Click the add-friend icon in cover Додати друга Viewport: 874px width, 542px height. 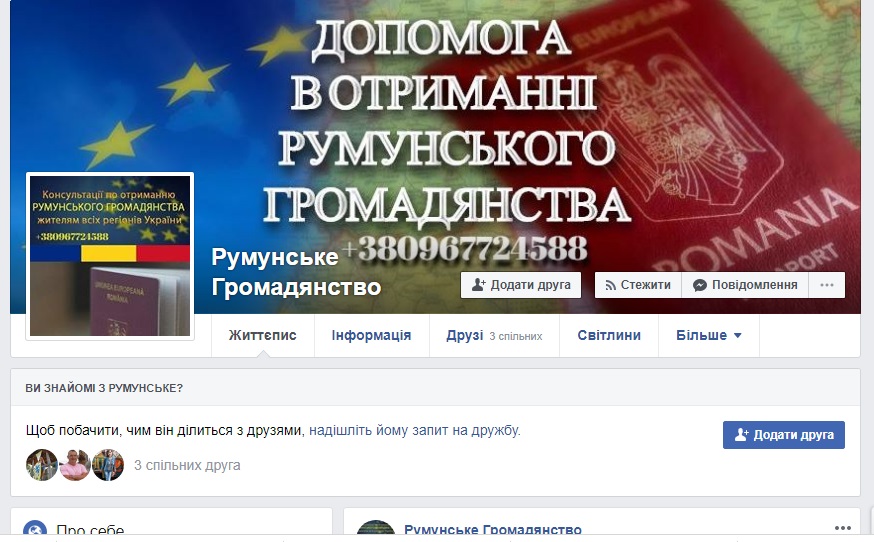pyautogui.click(x=478, y=285)
